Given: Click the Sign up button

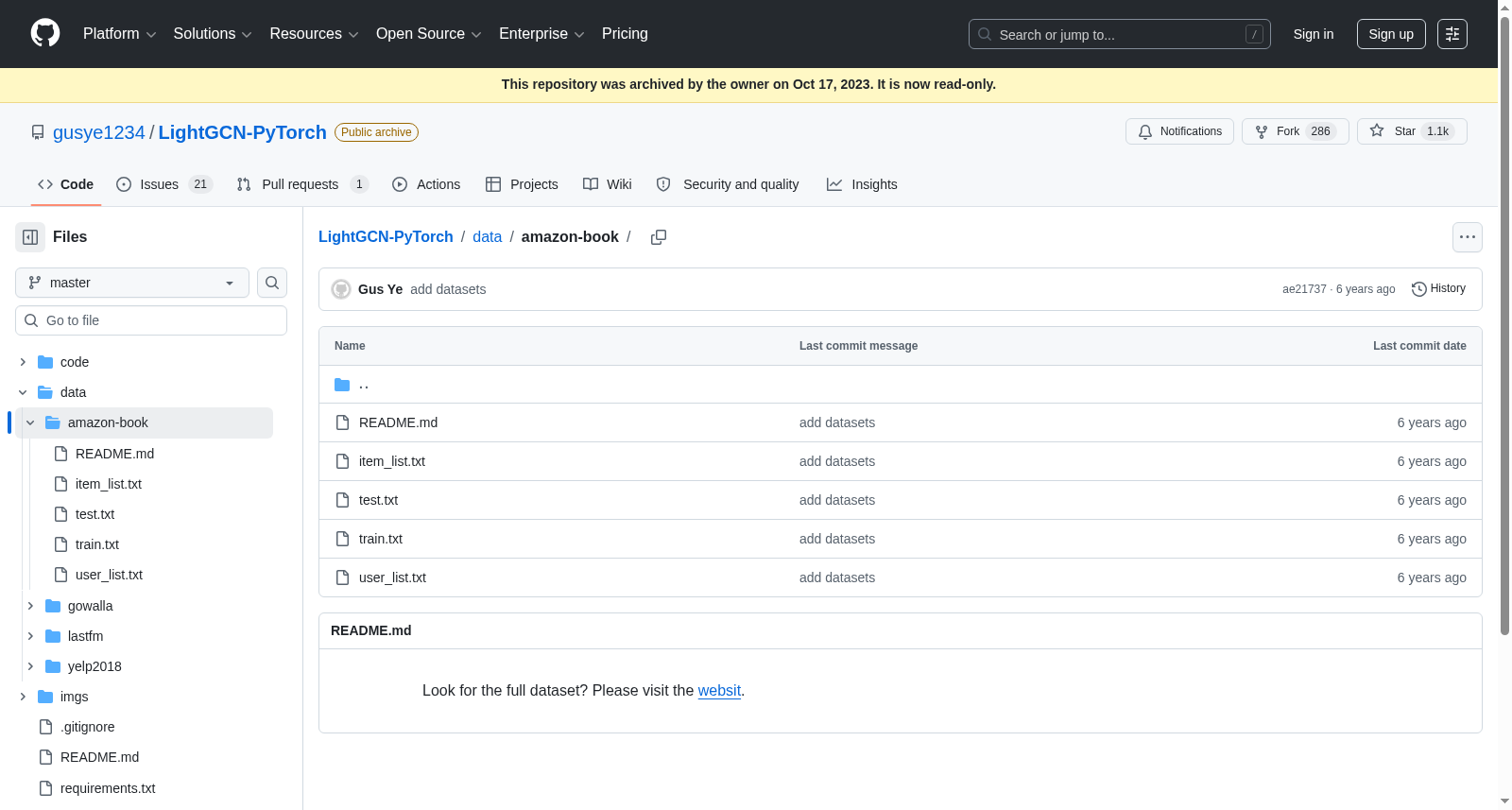Looking at the screenshot, I should point(1391,34).
